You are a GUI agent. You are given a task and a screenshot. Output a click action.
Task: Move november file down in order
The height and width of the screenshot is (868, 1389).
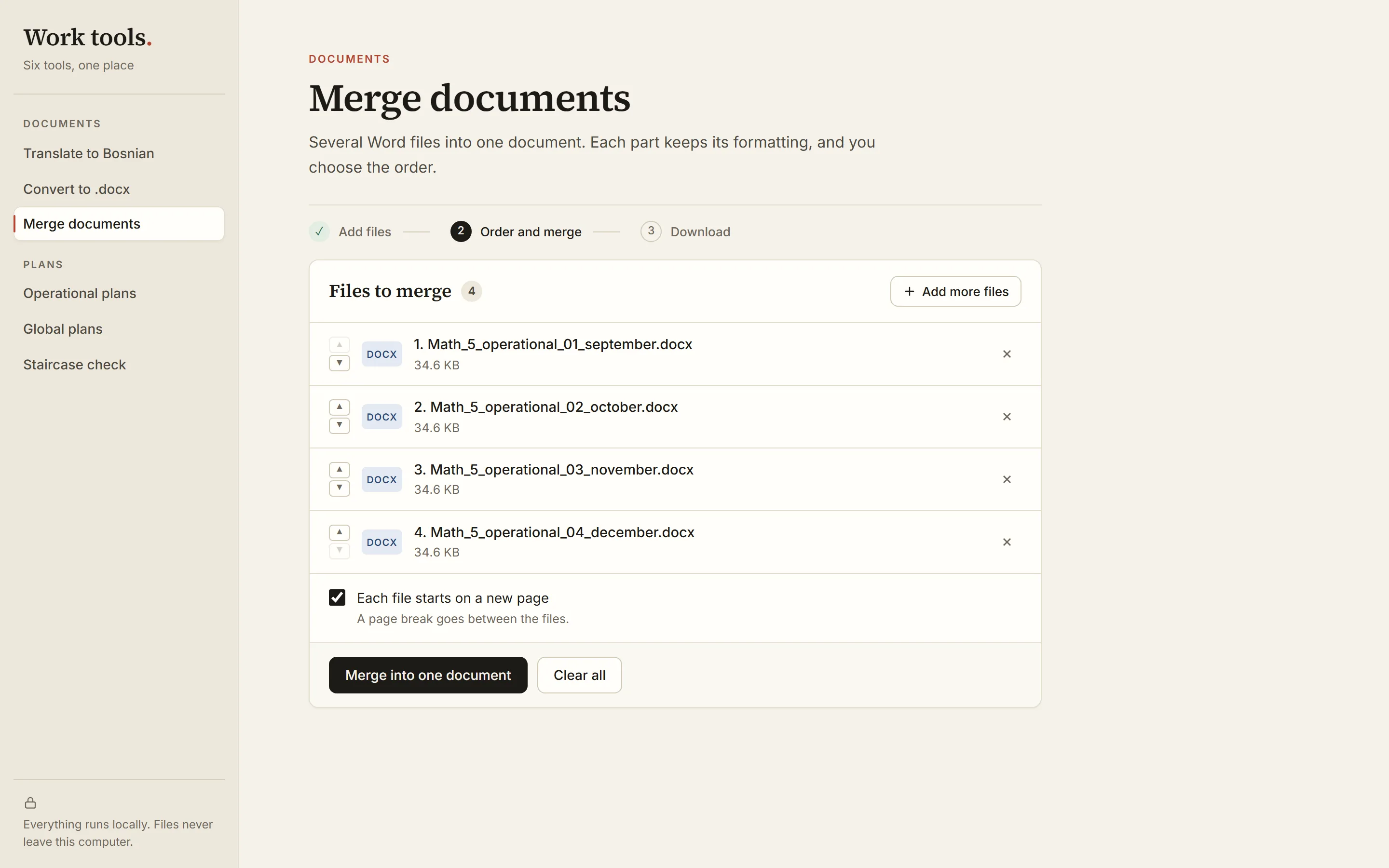pos(339,488)
